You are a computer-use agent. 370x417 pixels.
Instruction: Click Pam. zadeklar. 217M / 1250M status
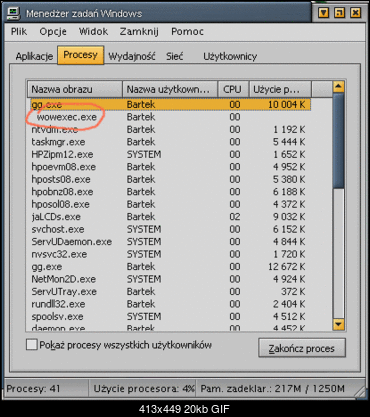coord(272,389)
